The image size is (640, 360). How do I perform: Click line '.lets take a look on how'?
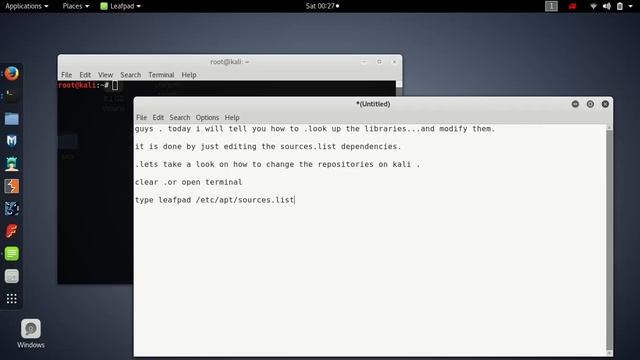[x=278, y=164]
